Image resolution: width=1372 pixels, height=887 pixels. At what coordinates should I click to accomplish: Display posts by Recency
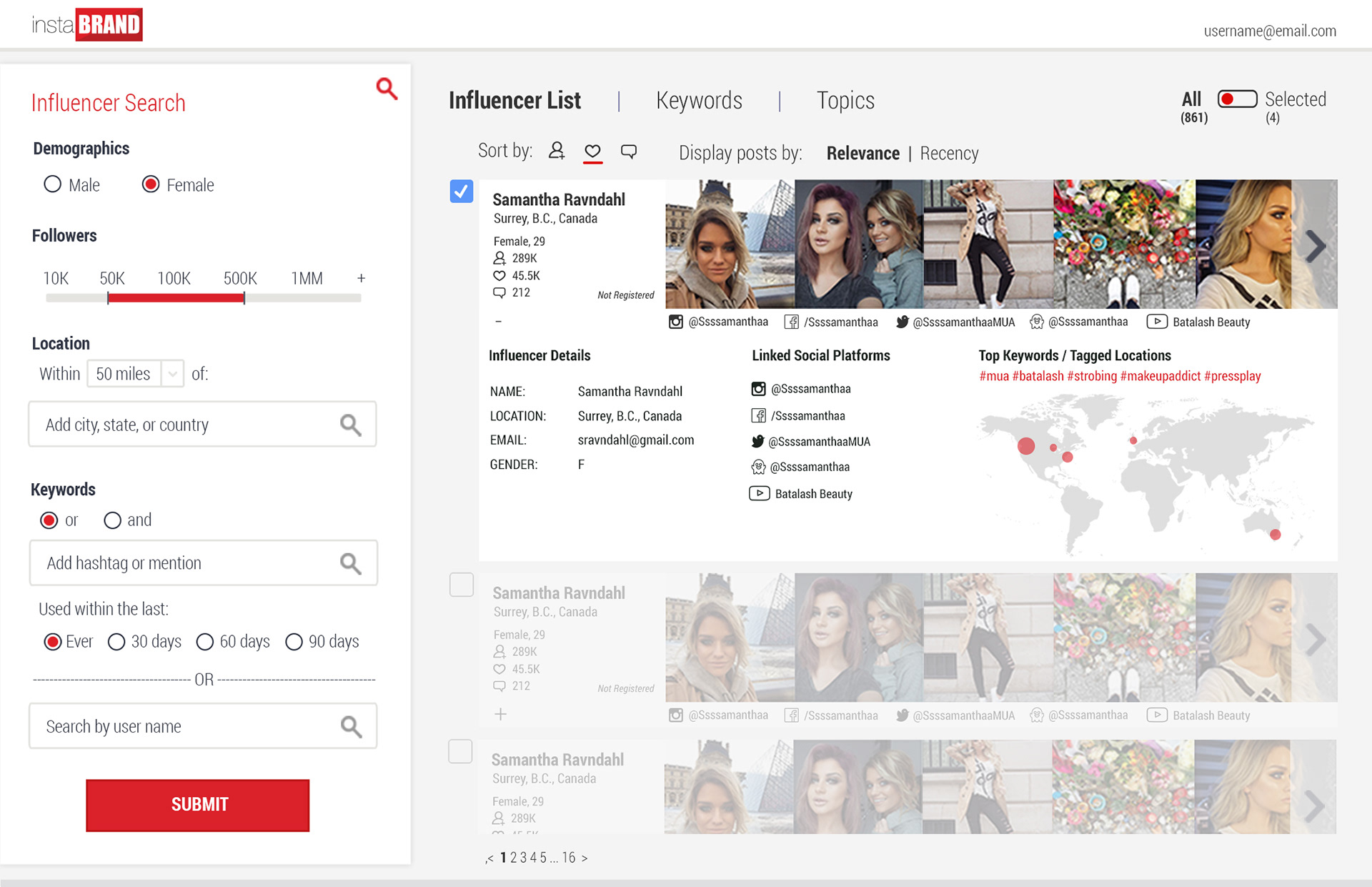click(x=949, y=154)
